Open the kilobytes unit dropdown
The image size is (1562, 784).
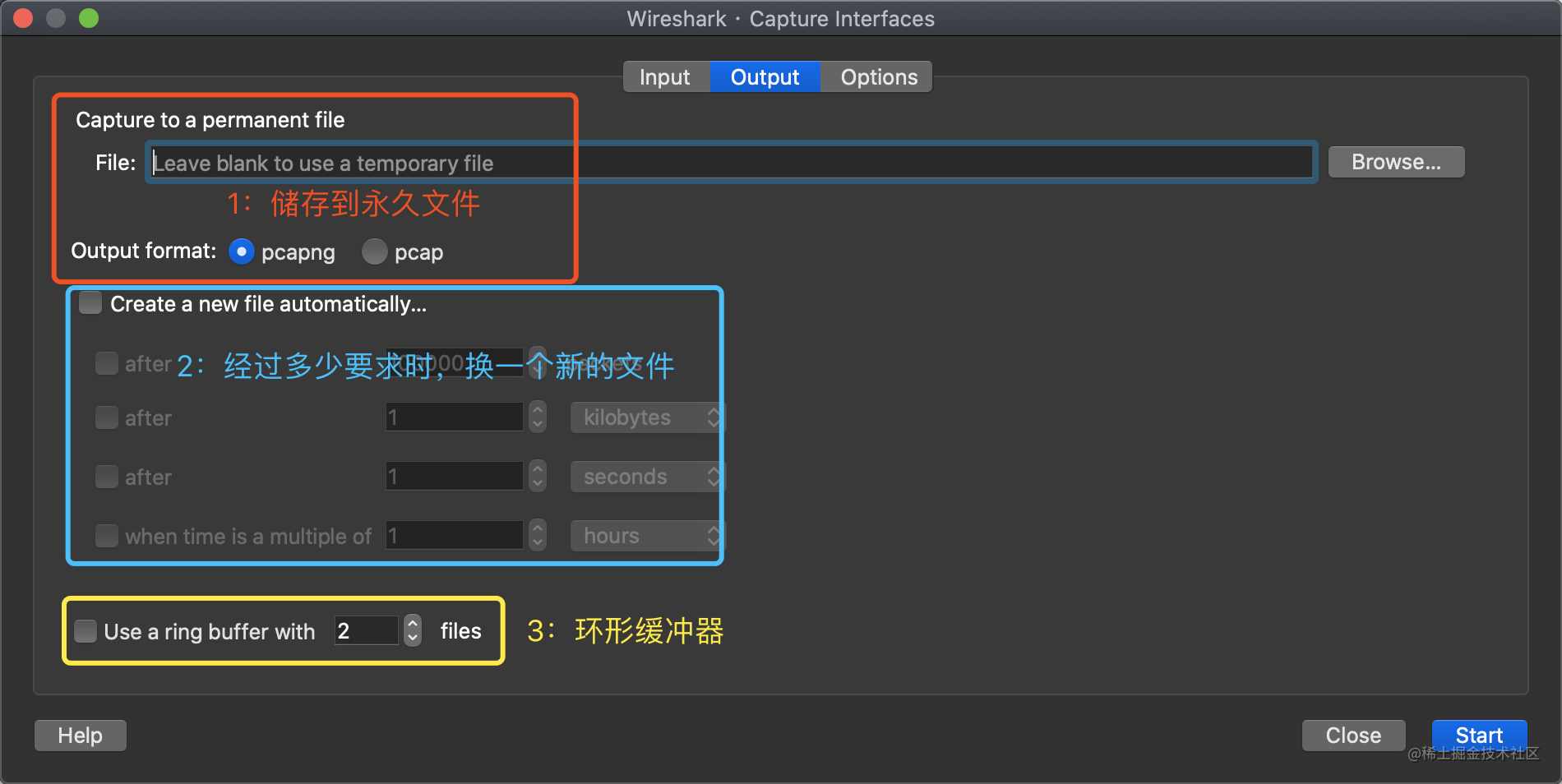coord(646,417)
